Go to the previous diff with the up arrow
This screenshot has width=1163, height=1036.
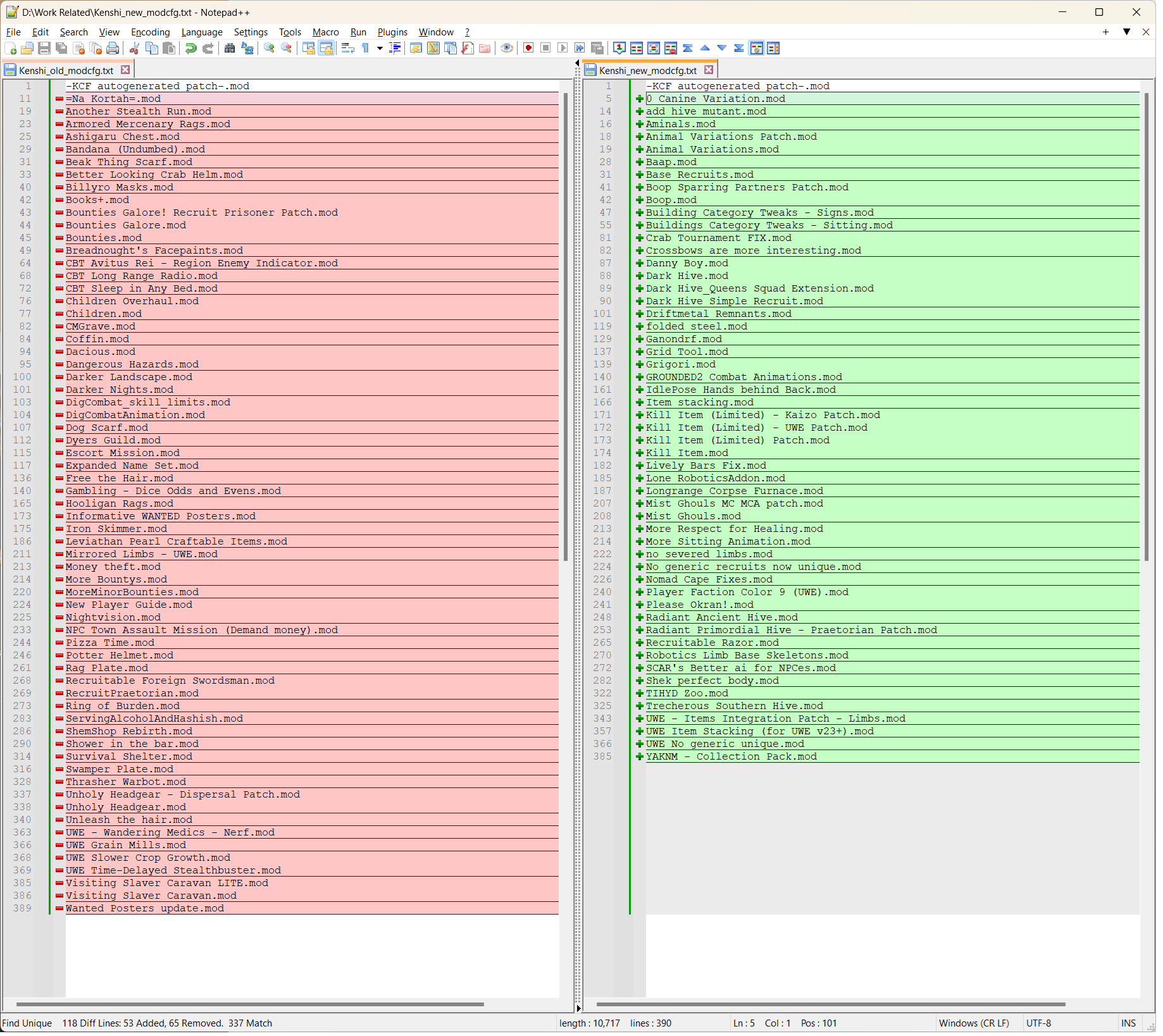click(705, 49)
